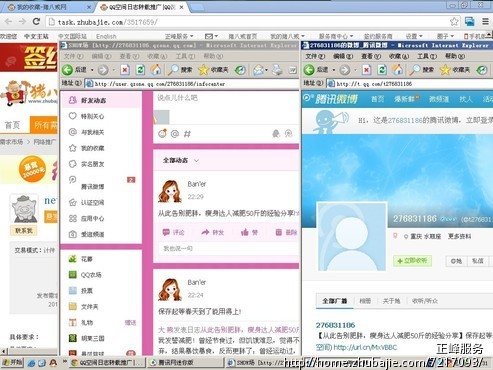Like the Ban'er 22:29 post
The height and width of the screenshot is (370, 493).
coord(249,232)
